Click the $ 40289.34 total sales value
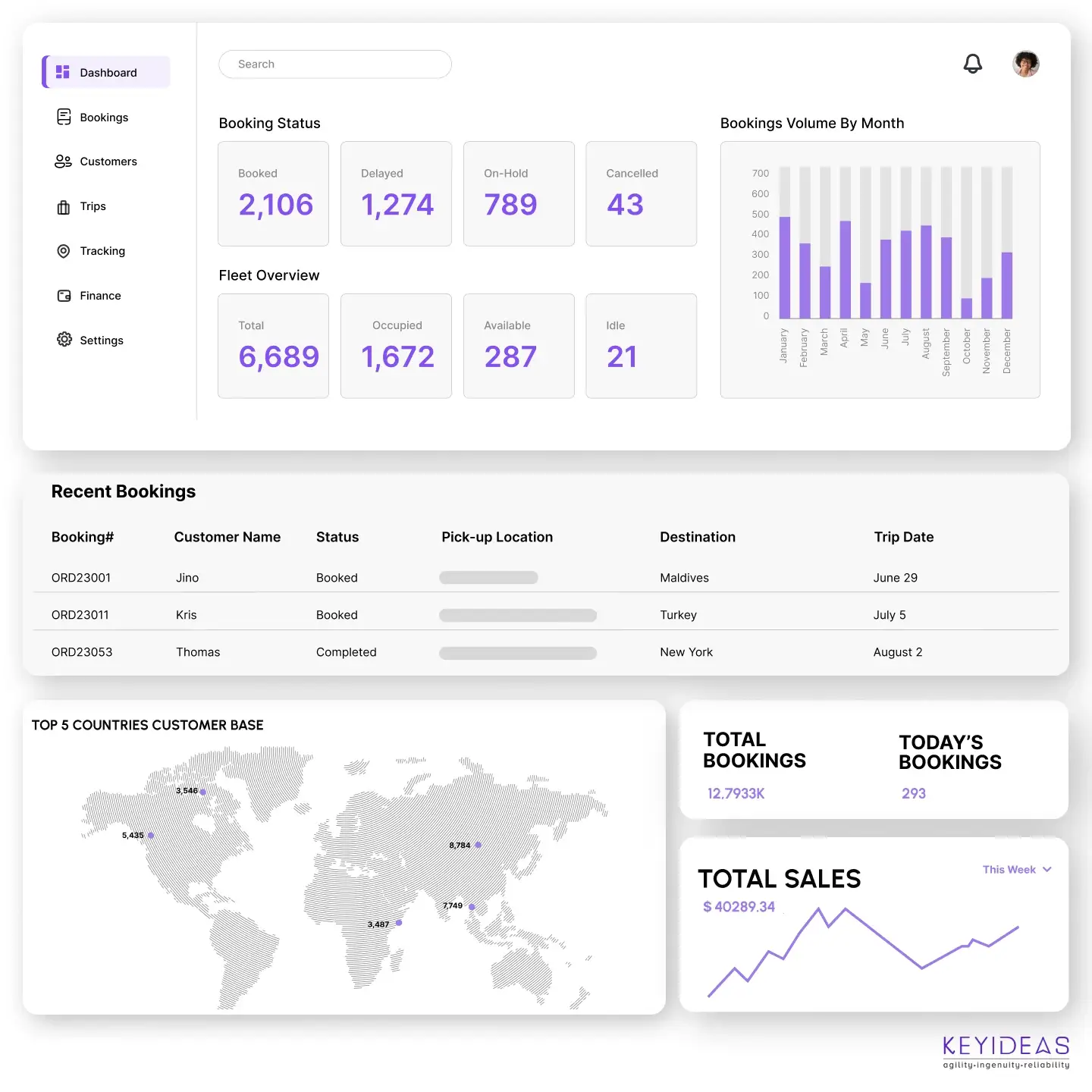1092x1092 pixels. 739,906
